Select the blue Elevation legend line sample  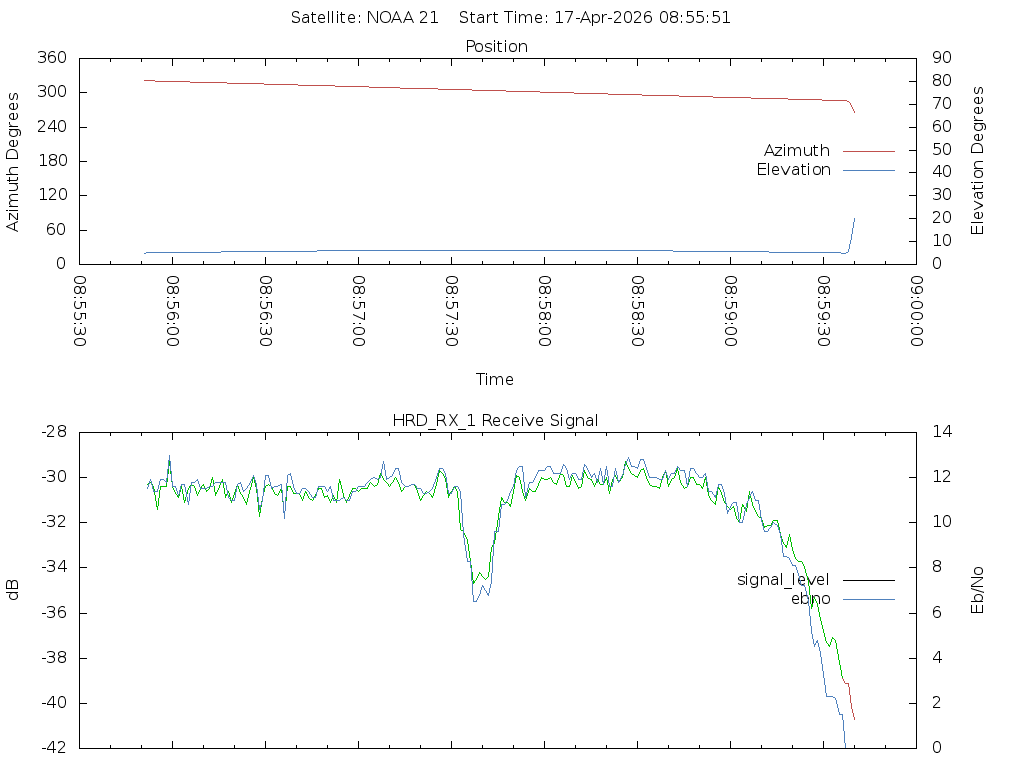tap(868, 170)
